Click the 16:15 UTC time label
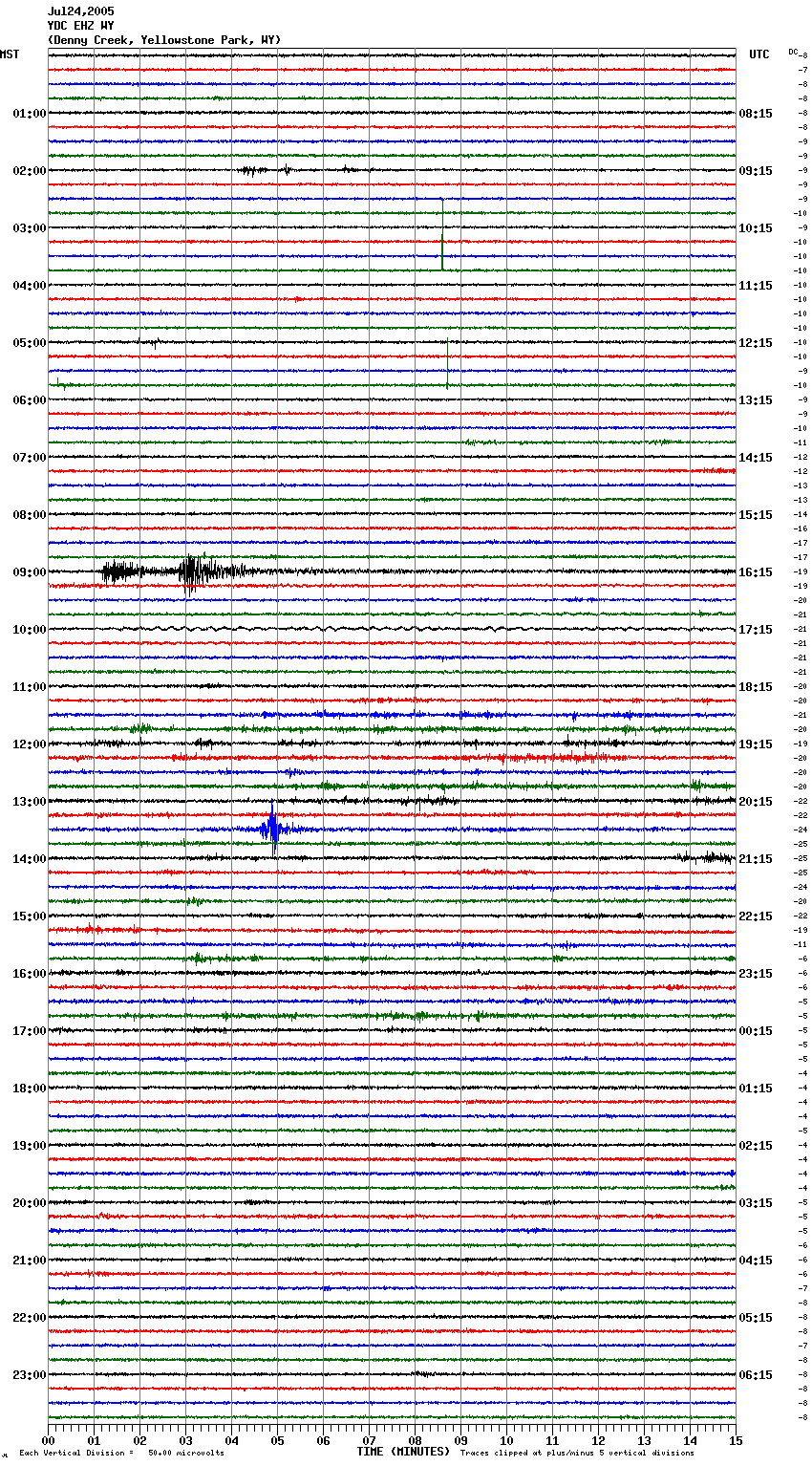 (756, 572)
